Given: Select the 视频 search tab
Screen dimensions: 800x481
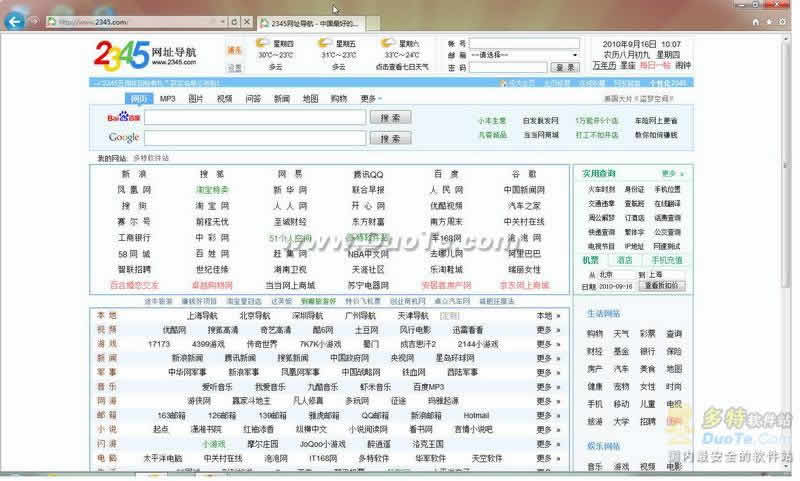Looking at the screenshot, I should click(224, 98).
